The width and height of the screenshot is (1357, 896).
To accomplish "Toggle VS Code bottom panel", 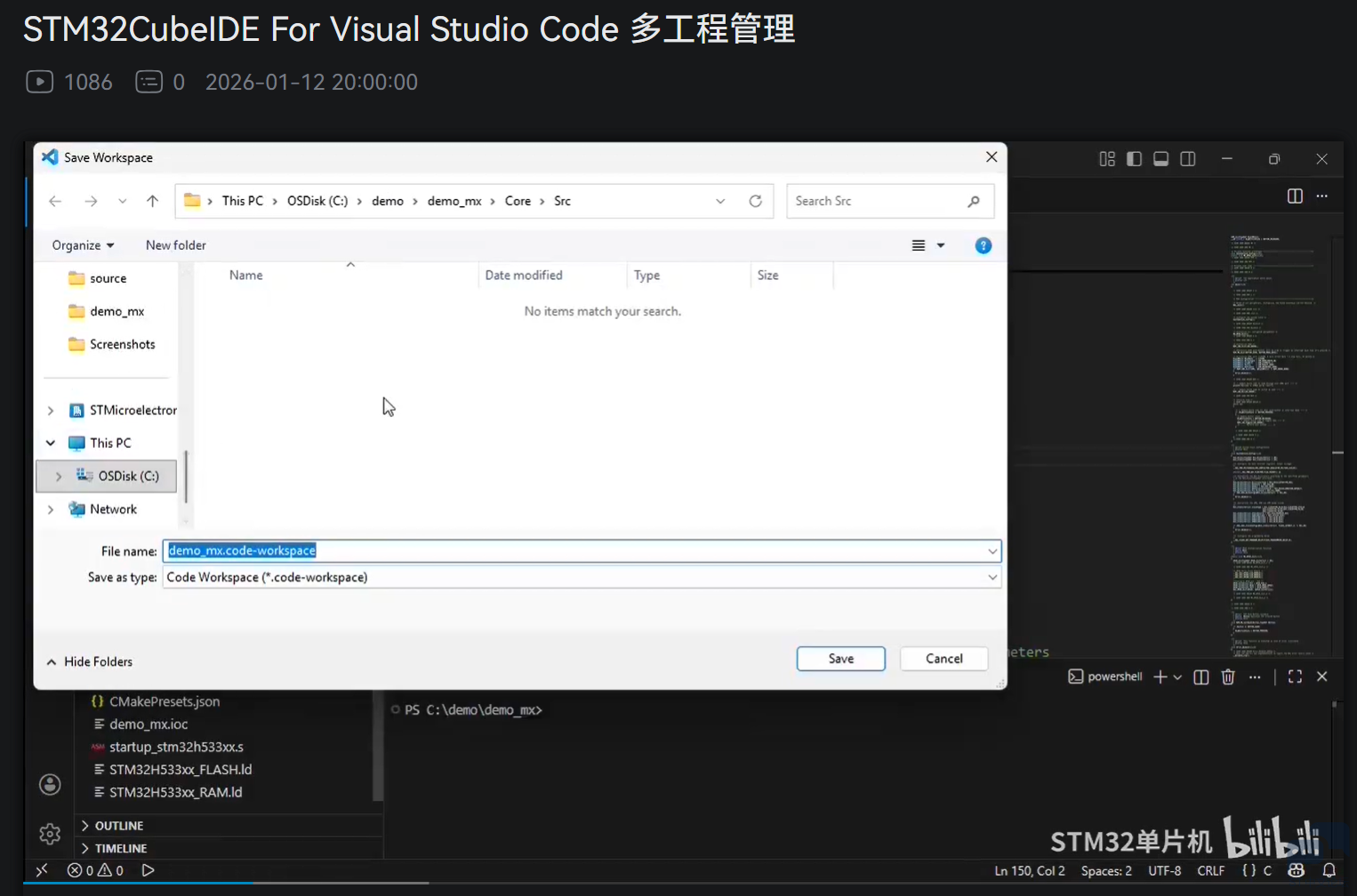I will pyautogui.click(x=1160, y=159).
